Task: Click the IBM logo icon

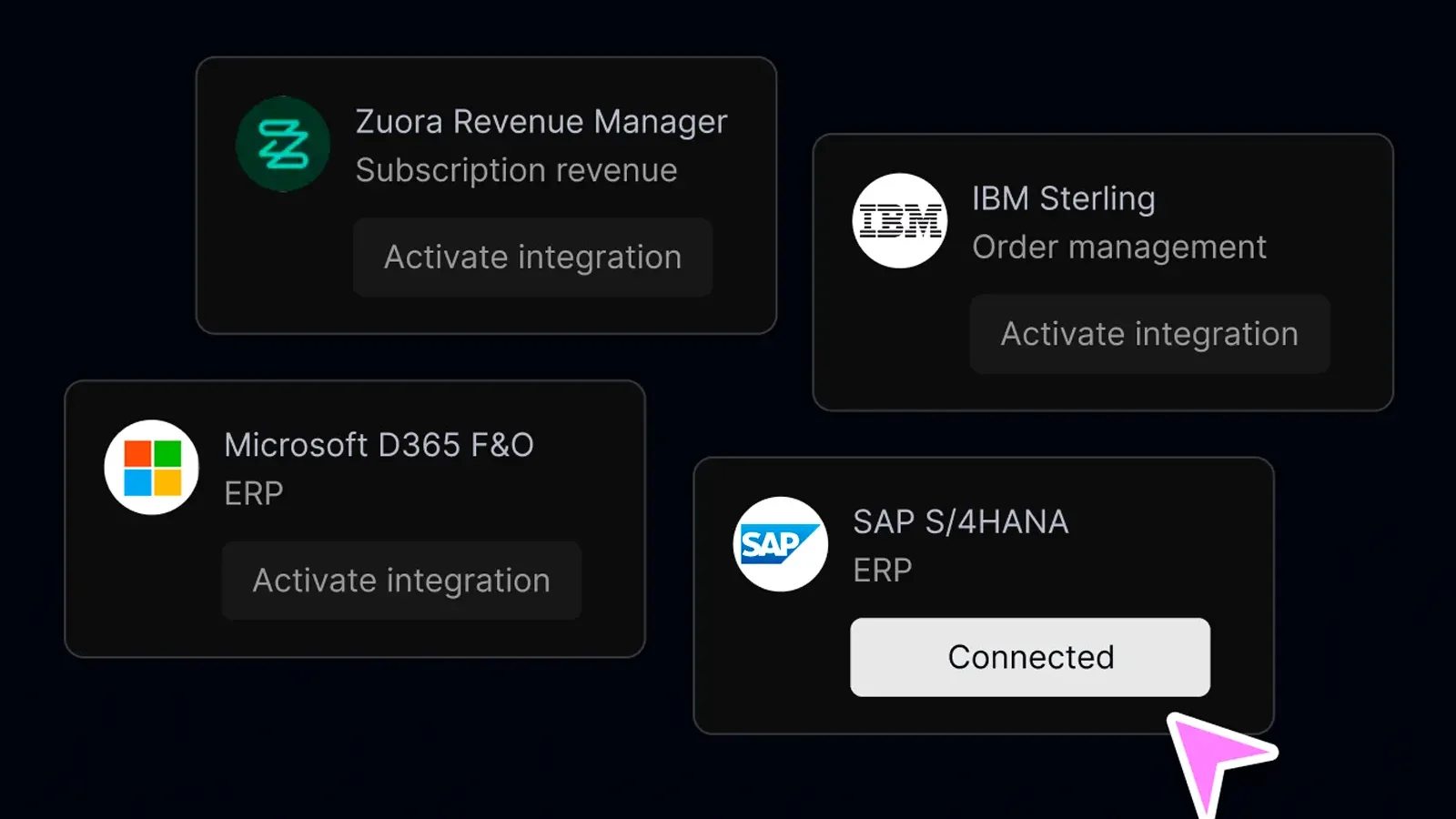Action: [900, 220]
